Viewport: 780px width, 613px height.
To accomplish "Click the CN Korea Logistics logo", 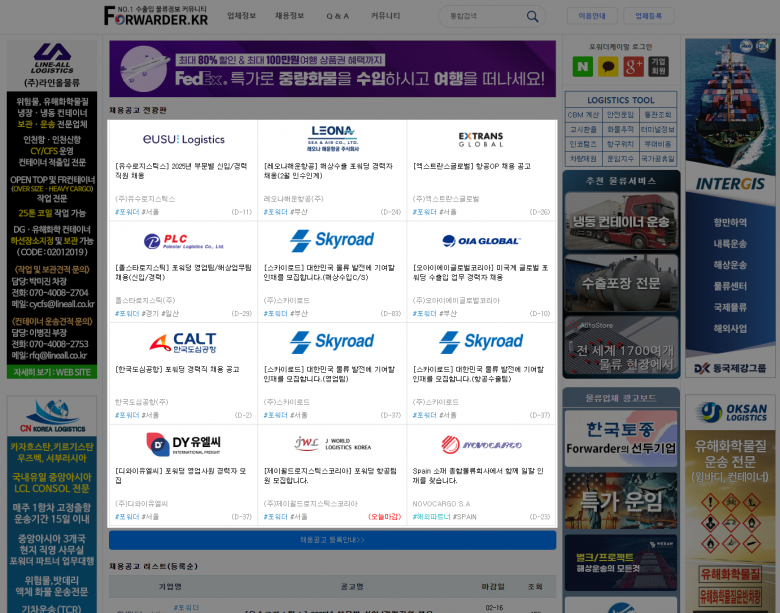I will (52, 416).
